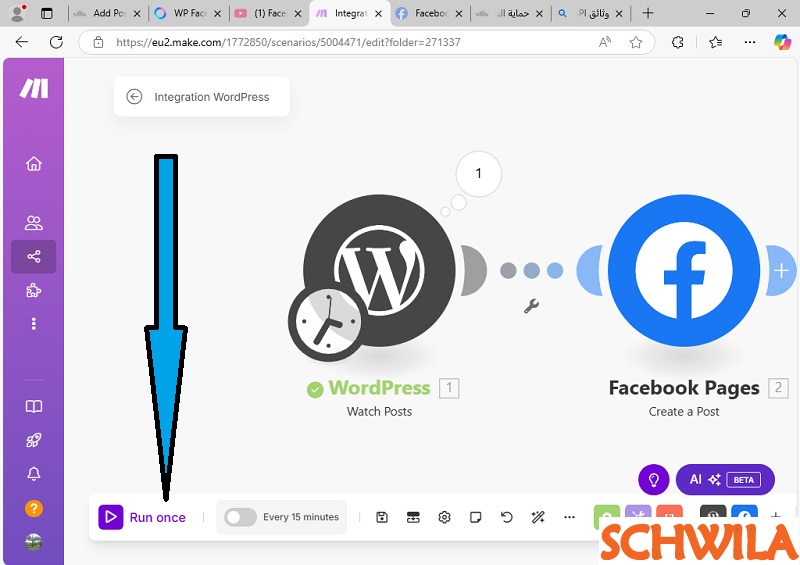This screenshot has width=800, height=565.
Task: Open Resource hub book icon in sidebar
Action: pyautogui.click(x=34, y=406)
